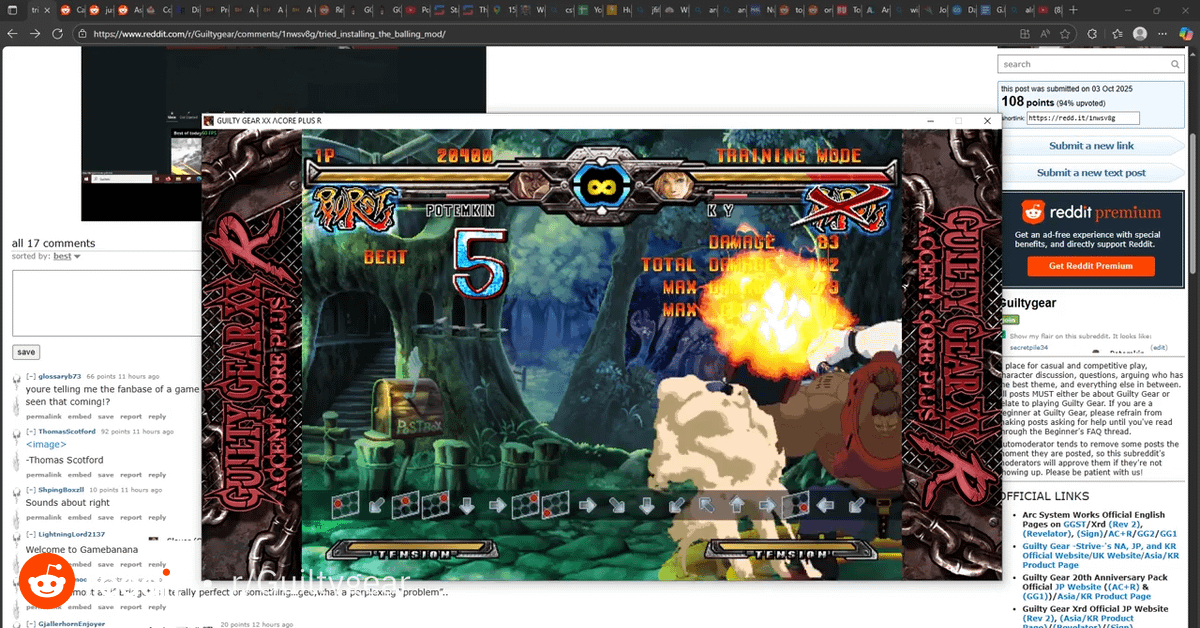Image resolution: width=1200 pixels, height=628 pixels.
Task: Click the browser page vertical scrollbar
Action: coord(1193,300)
